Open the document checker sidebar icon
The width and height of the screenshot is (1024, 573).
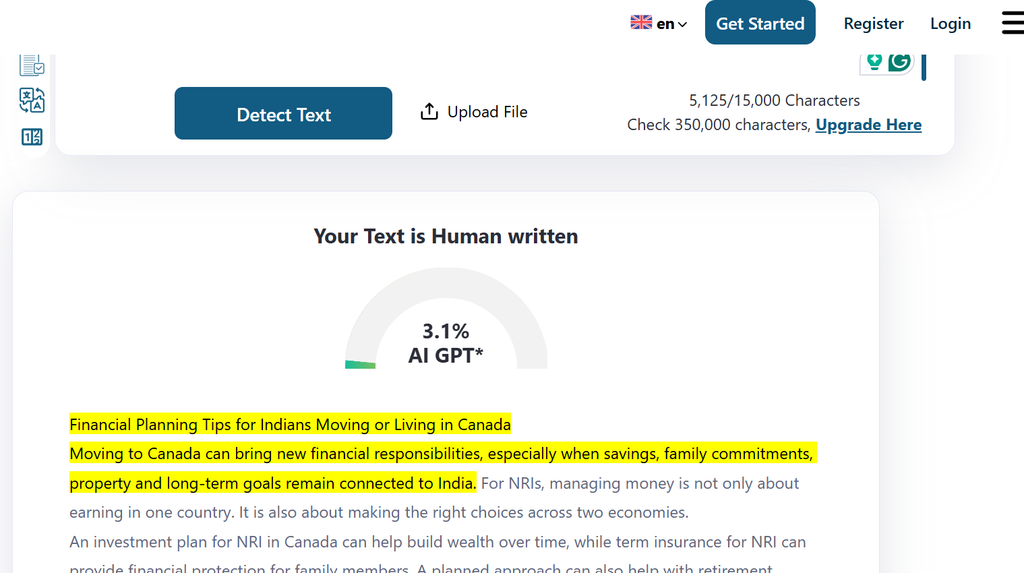pos(31,65)
